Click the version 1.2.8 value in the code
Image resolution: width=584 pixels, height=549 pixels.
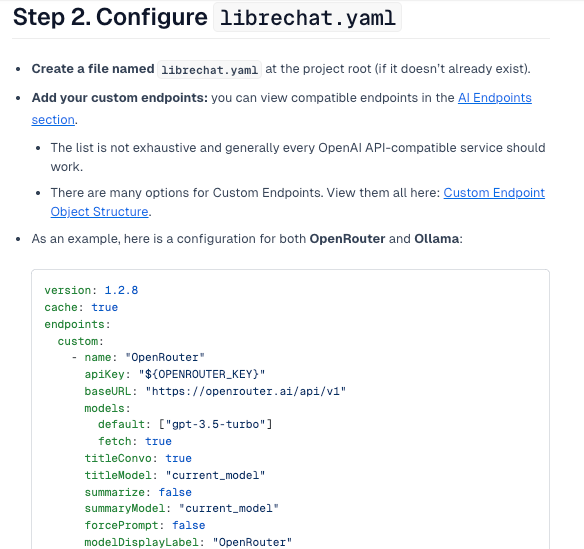pos(121,290)
